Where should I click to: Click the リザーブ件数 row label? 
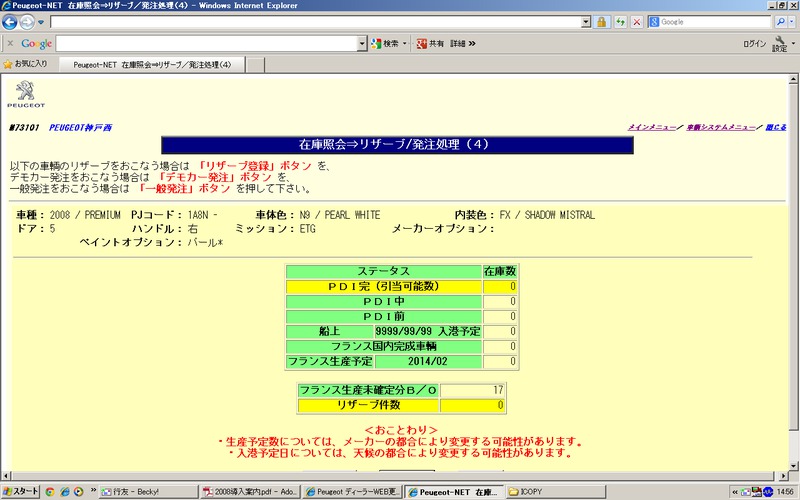368,406
